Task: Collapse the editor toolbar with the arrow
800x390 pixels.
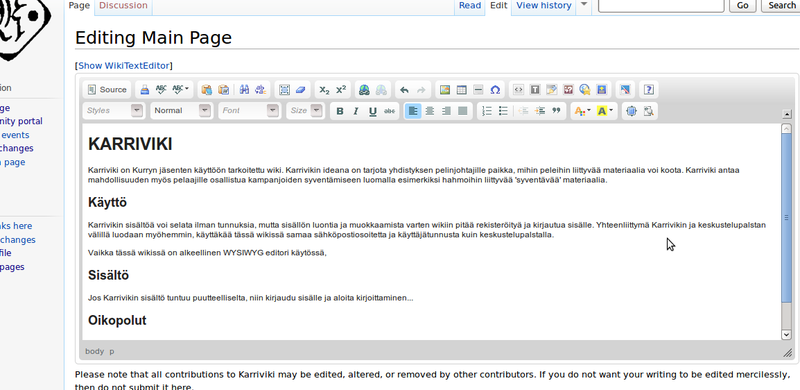Action: click(x=786, y=114)
